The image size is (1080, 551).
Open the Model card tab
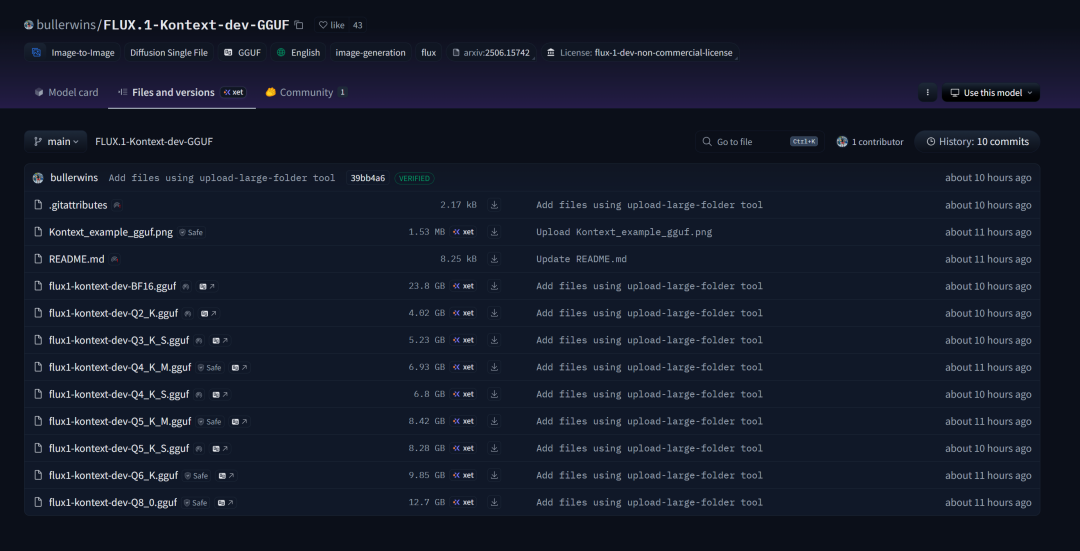[66, 92]
